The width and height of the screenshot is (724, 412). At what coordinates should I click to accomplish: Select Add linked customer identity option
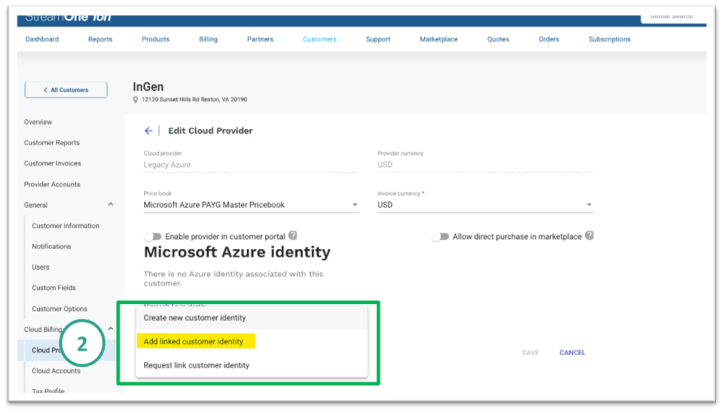195,342
